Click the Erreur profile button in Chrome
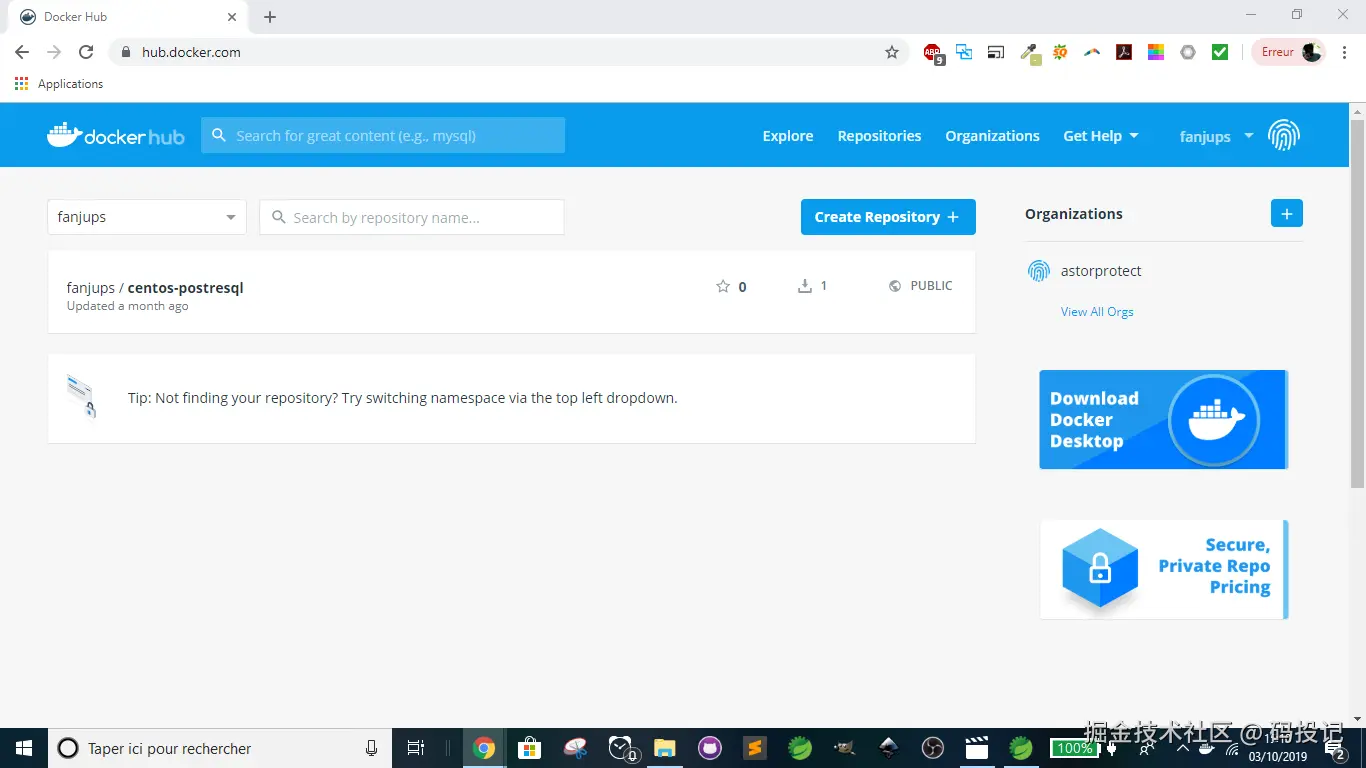 1290,52
